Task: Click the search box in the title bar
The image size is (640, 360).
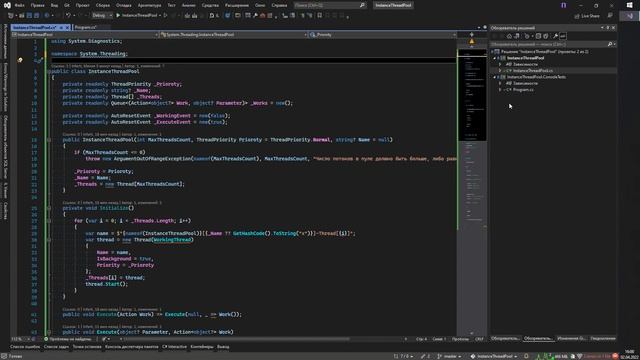Action: [329, 5]
